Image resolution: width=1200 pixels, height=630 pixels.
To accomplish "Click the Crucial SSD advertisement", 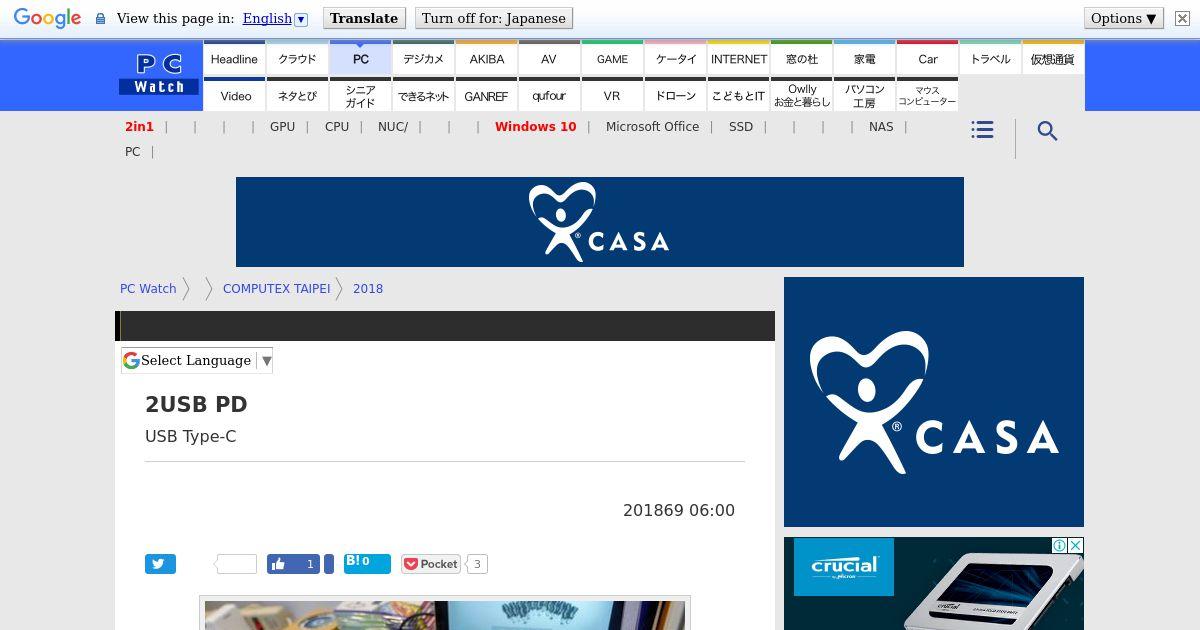I will [934, 584].
